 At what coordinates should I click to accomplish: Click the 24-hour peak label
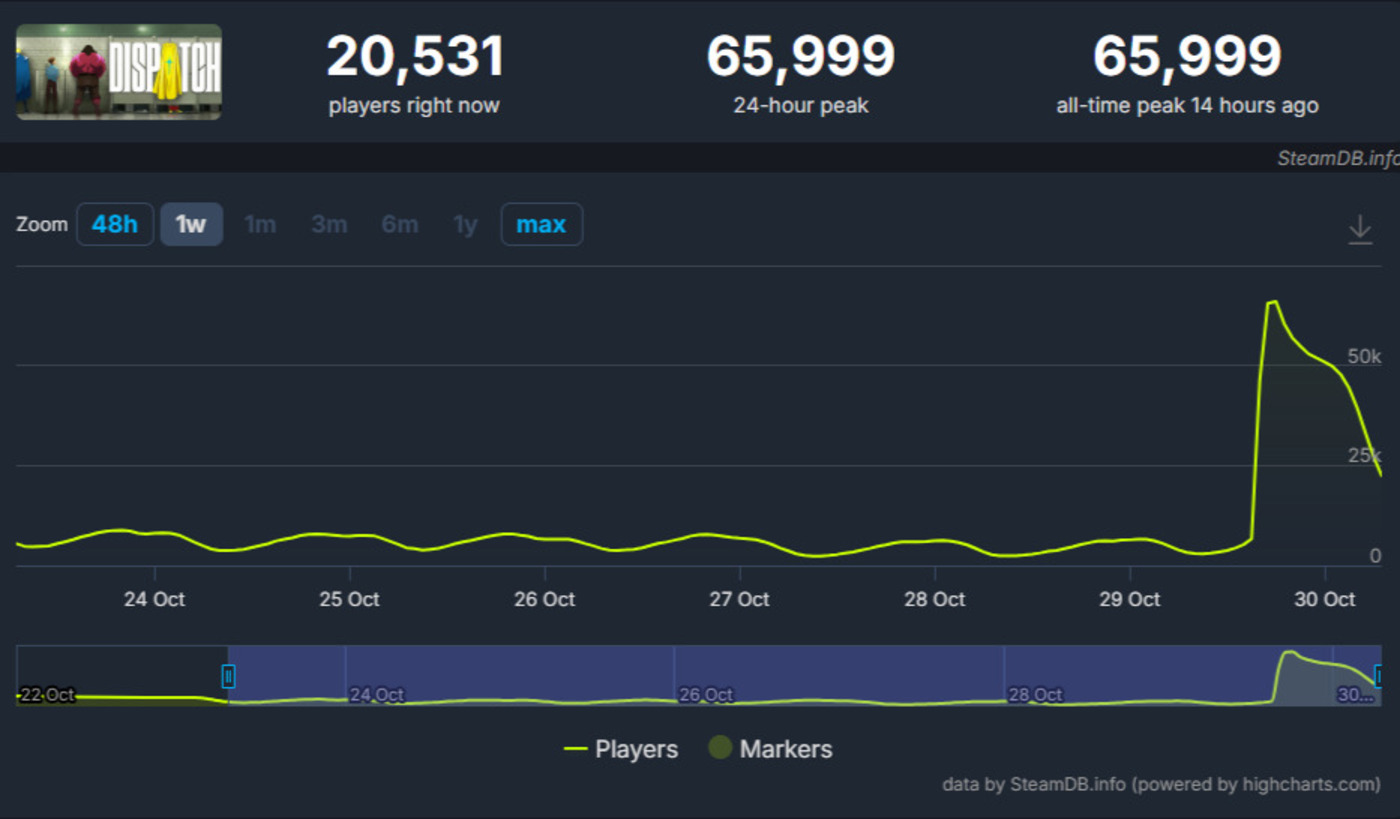tap(801, 105)
